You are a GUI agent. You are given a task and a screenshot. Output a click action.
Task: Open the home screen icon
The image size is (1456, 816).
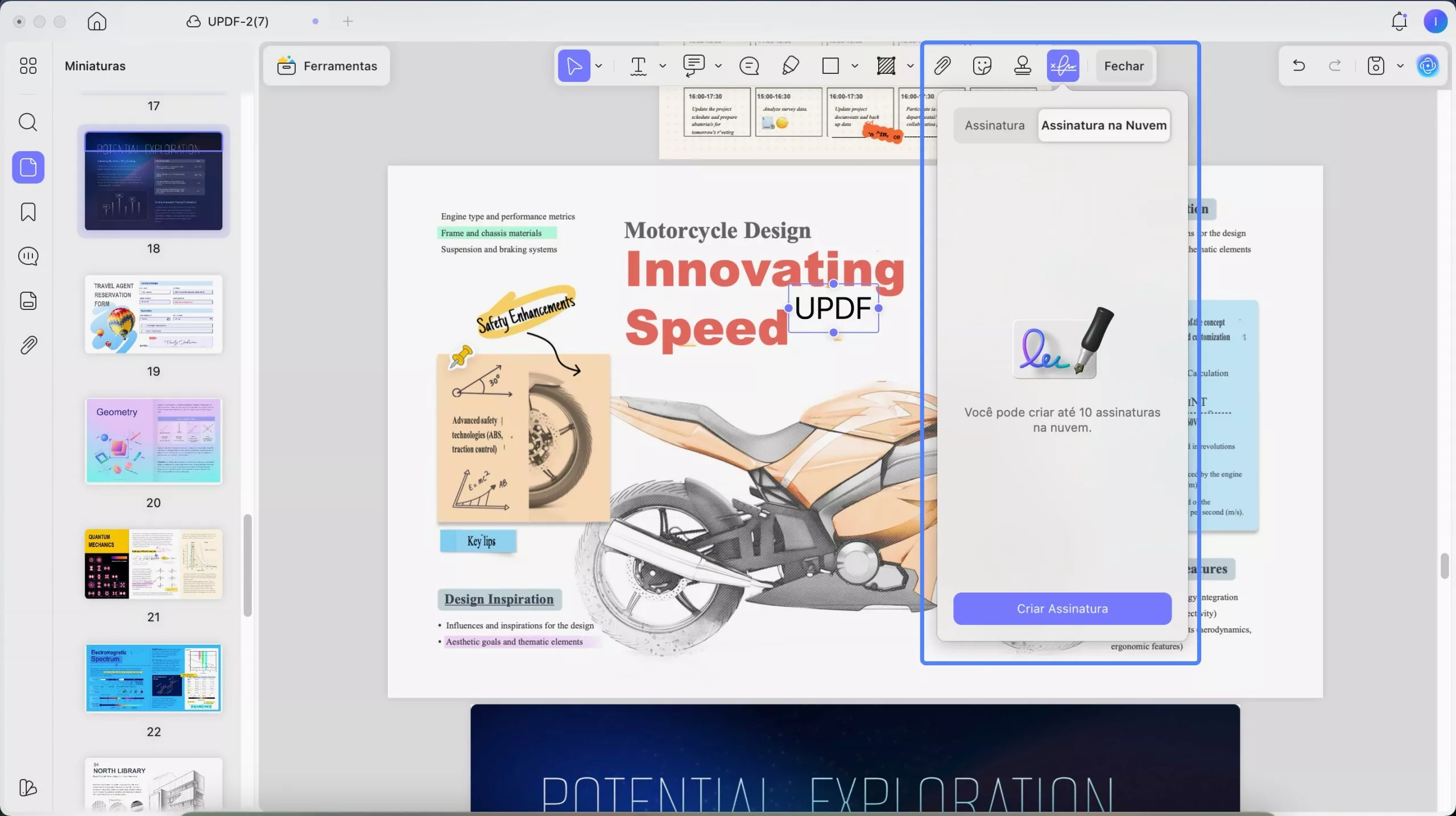click(x=97, y=22)
